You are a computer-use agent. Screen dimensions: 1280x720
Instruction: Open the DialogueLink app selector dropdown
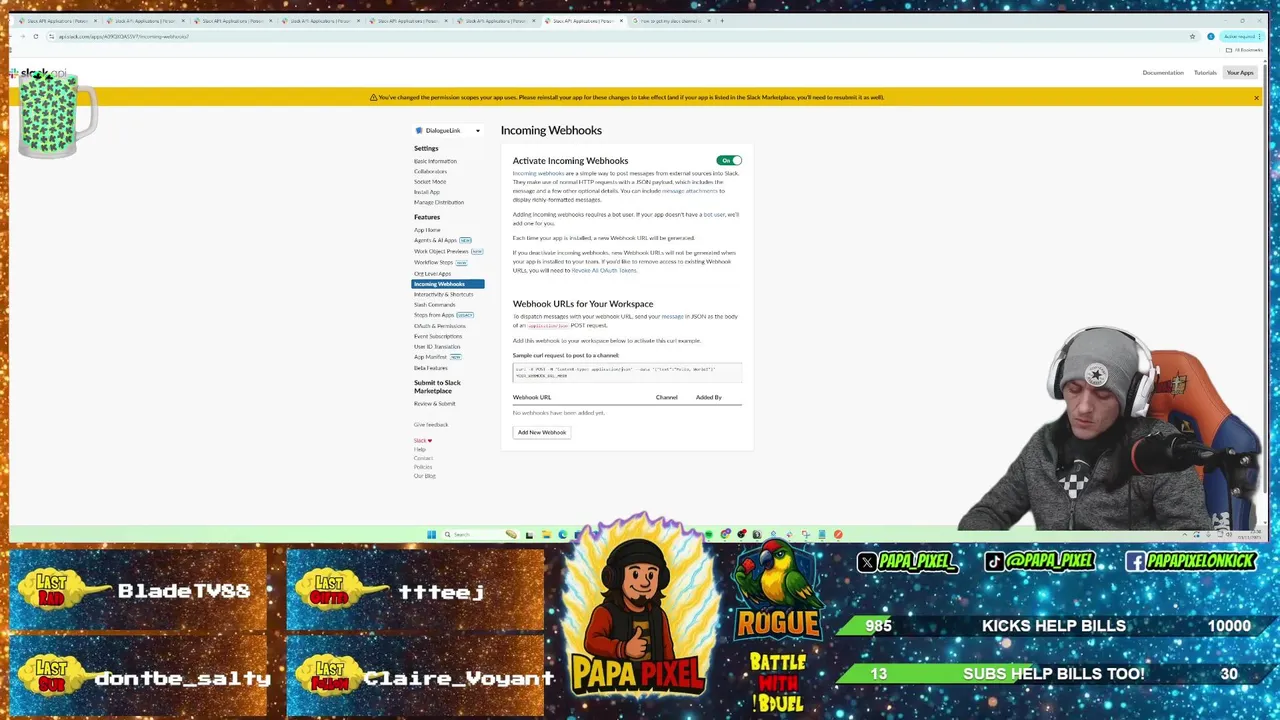[x=448, y=130]
